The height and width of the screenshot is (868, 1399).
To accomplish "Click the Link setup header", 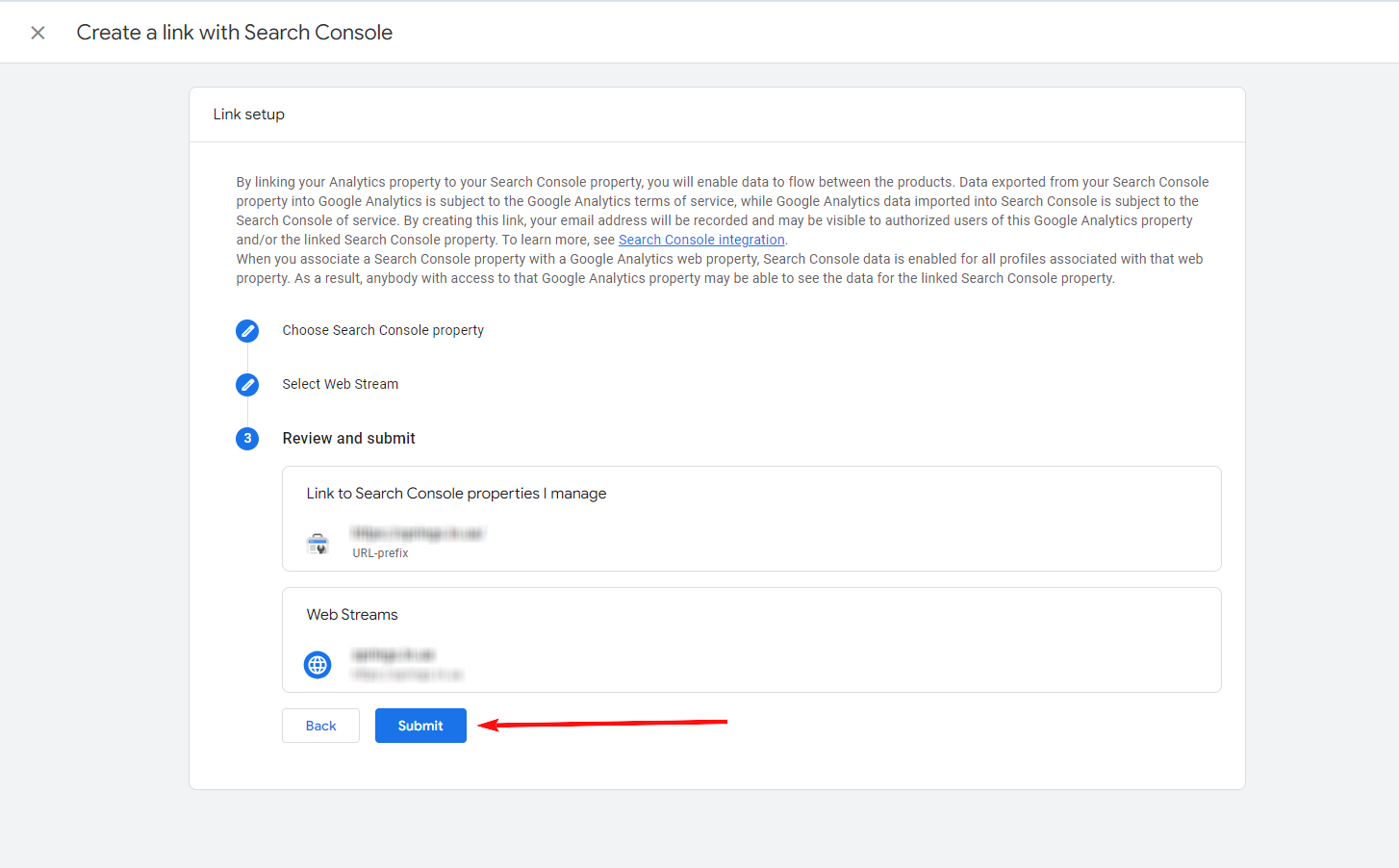I will pyautogui.click(x=249, y=114).
